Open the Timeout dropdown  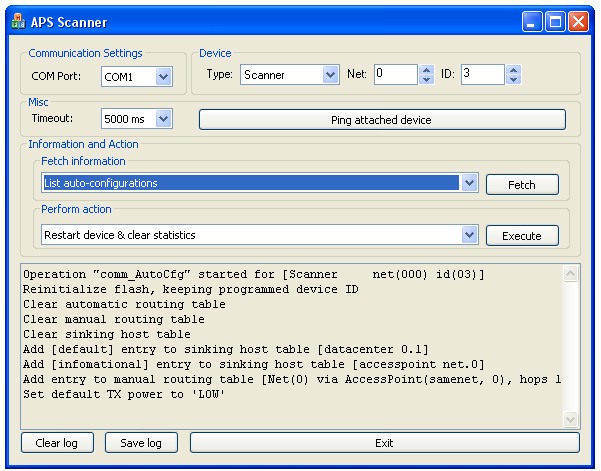(164, 119)
